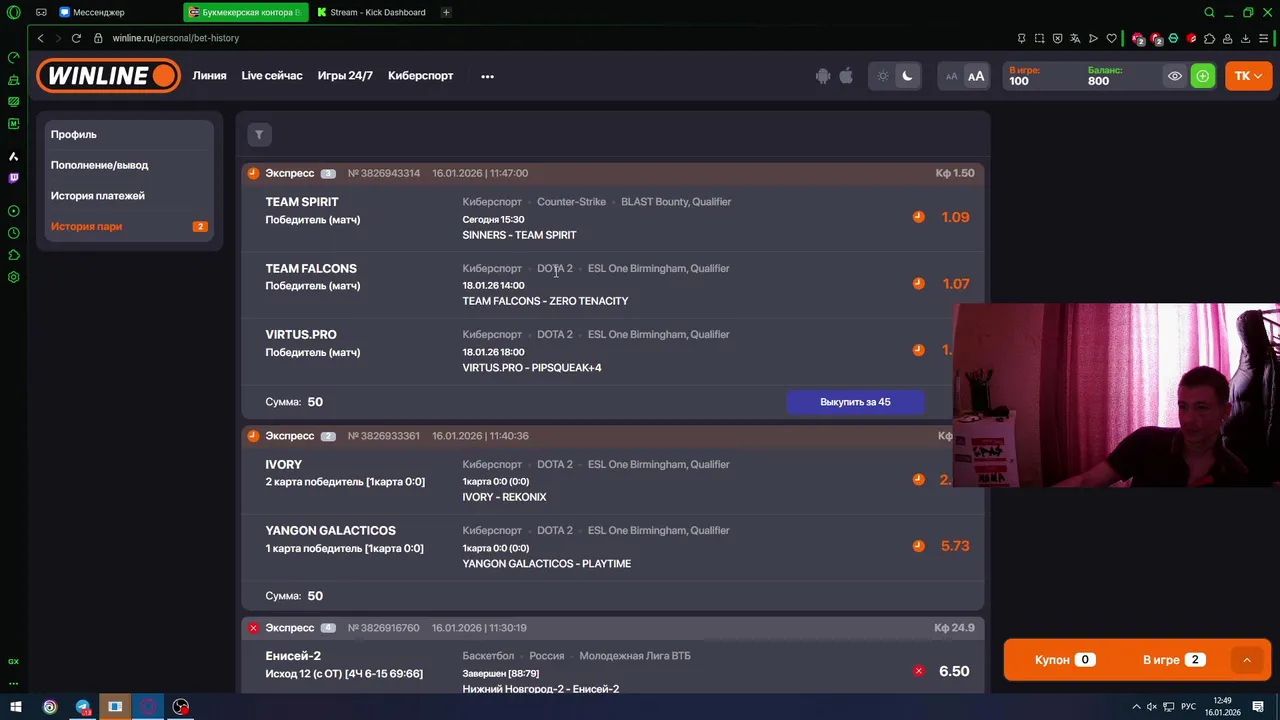Switch the РУС keyboard language indicator
This screenshot has height=720, width=1280.
(x=1189, y=707)
